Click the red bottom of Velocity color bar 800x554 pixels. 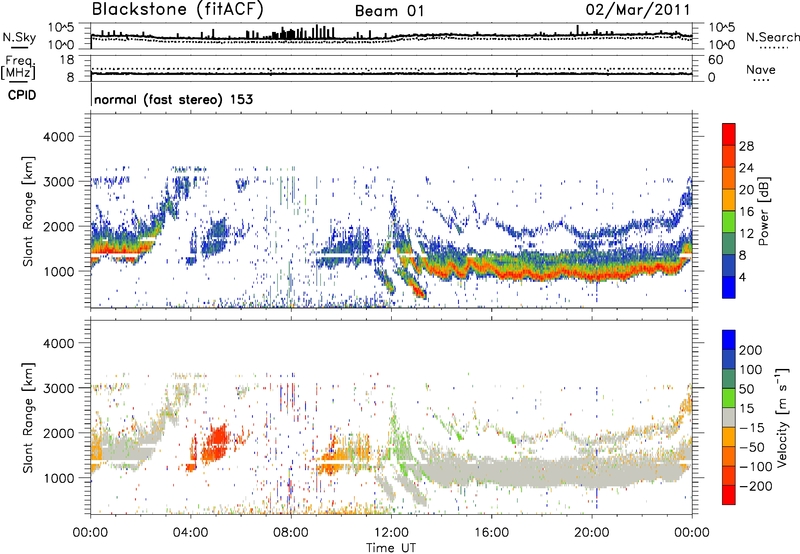729,495
